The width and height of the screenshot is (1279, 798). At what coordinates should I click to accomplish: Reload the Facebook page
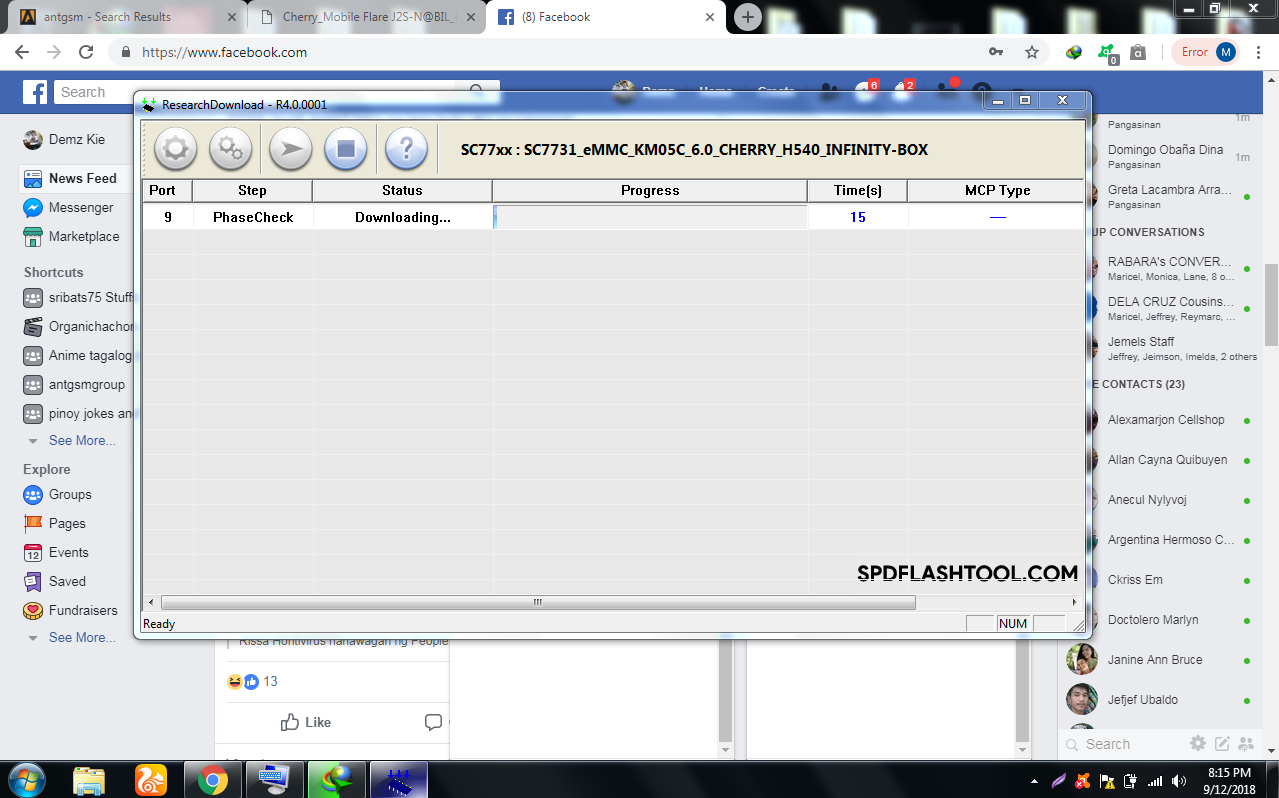[86, 52]
